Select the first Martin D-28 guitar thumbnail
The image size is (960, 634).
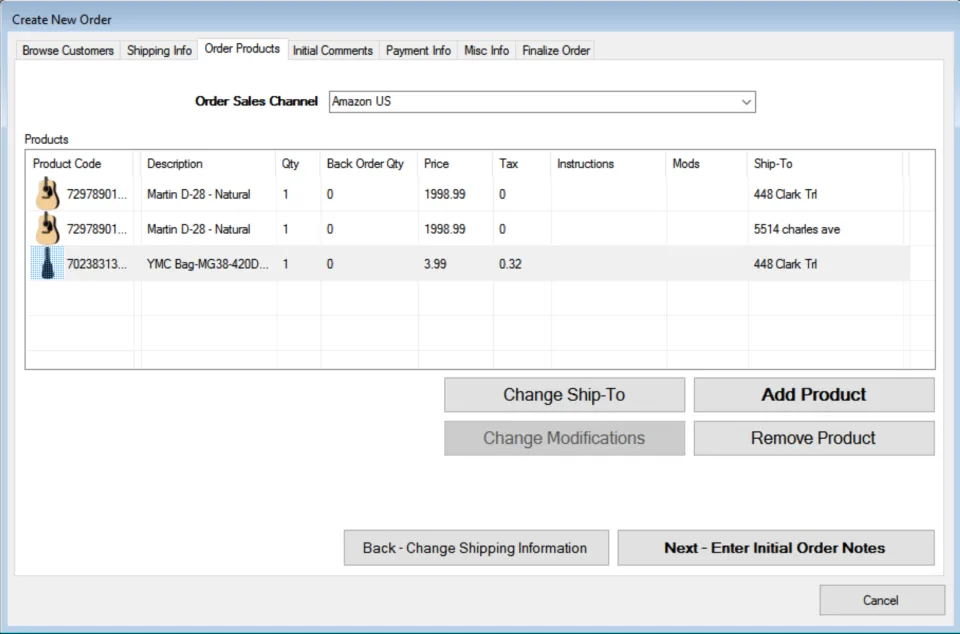tap(48, 194)
